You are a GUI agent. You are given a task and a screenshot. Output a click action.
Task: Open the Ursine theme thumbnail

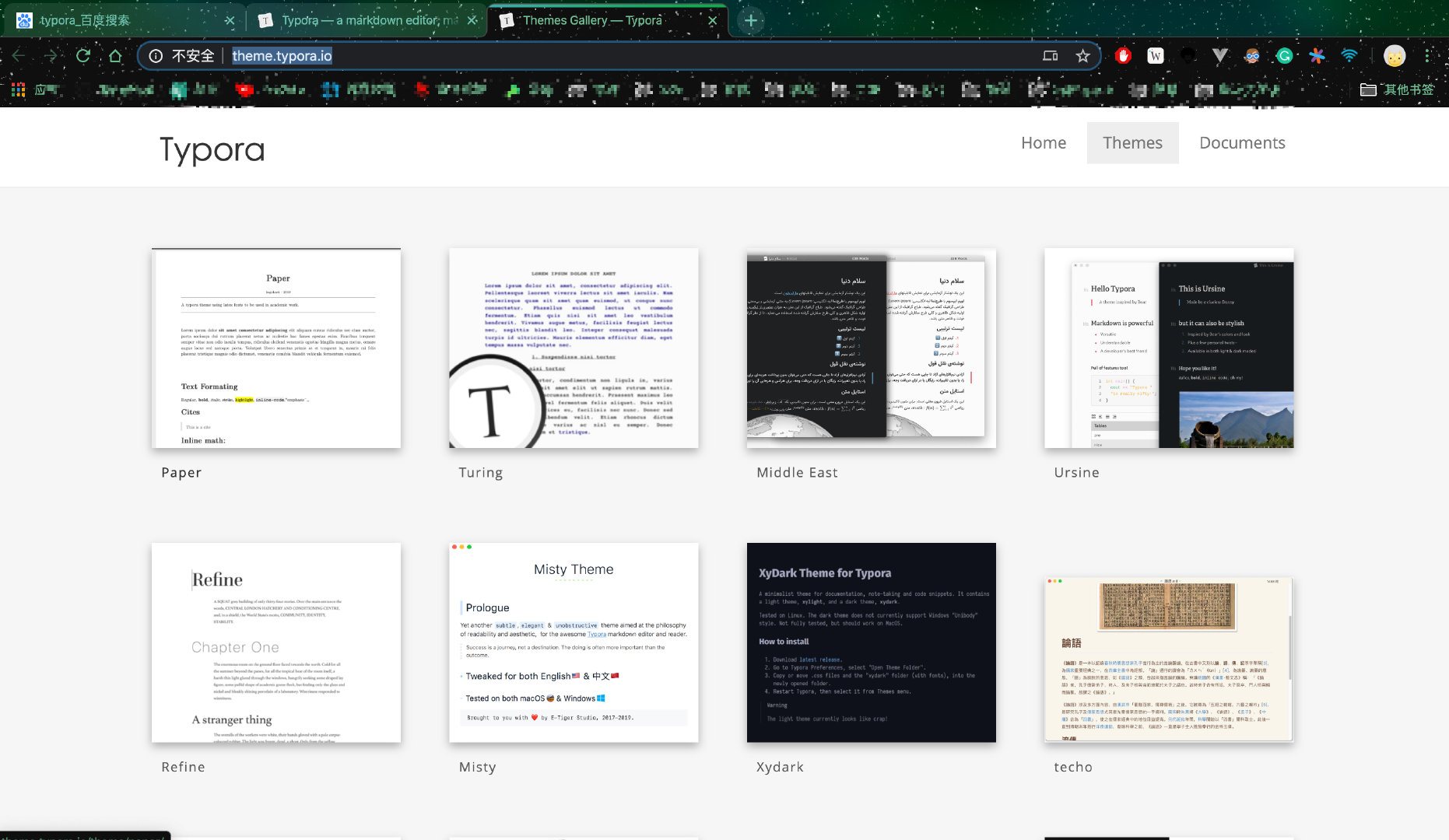[x=1169, y=348]
